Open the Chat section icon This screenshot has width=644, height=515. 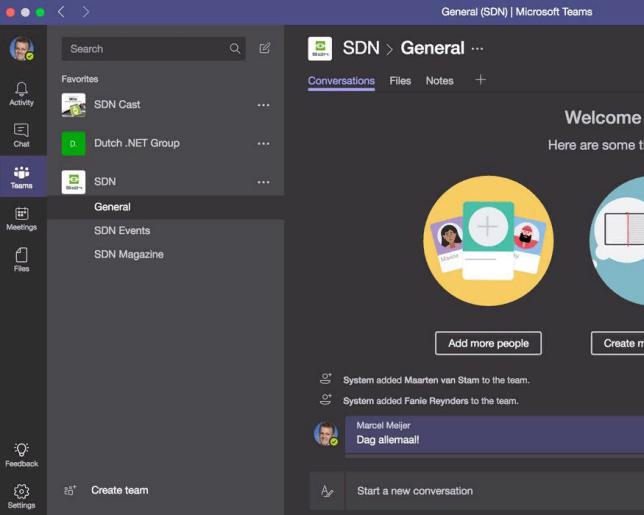click(x=21, y=130)
